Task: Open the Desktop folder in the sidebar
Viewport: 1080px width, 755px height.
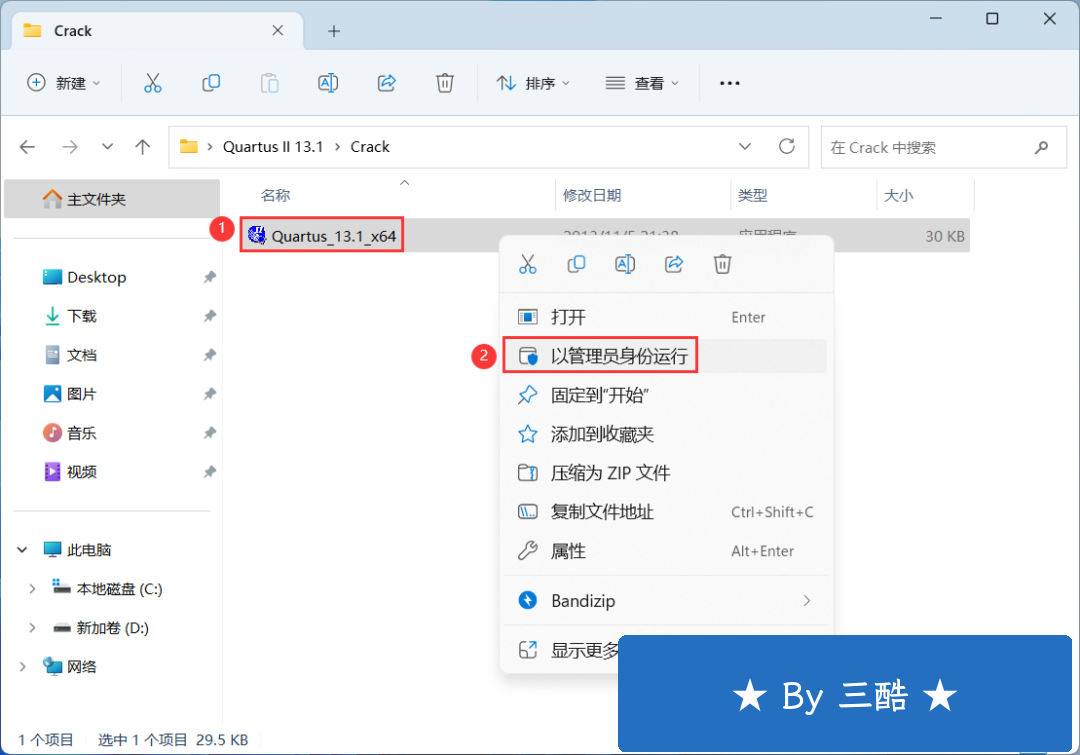Action: click(x=96, y=277)
